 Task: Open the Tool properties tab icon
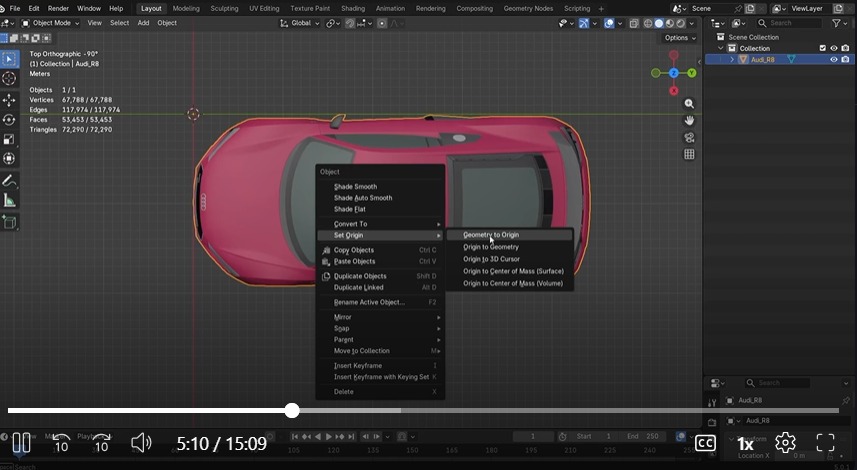click(712, 403)
